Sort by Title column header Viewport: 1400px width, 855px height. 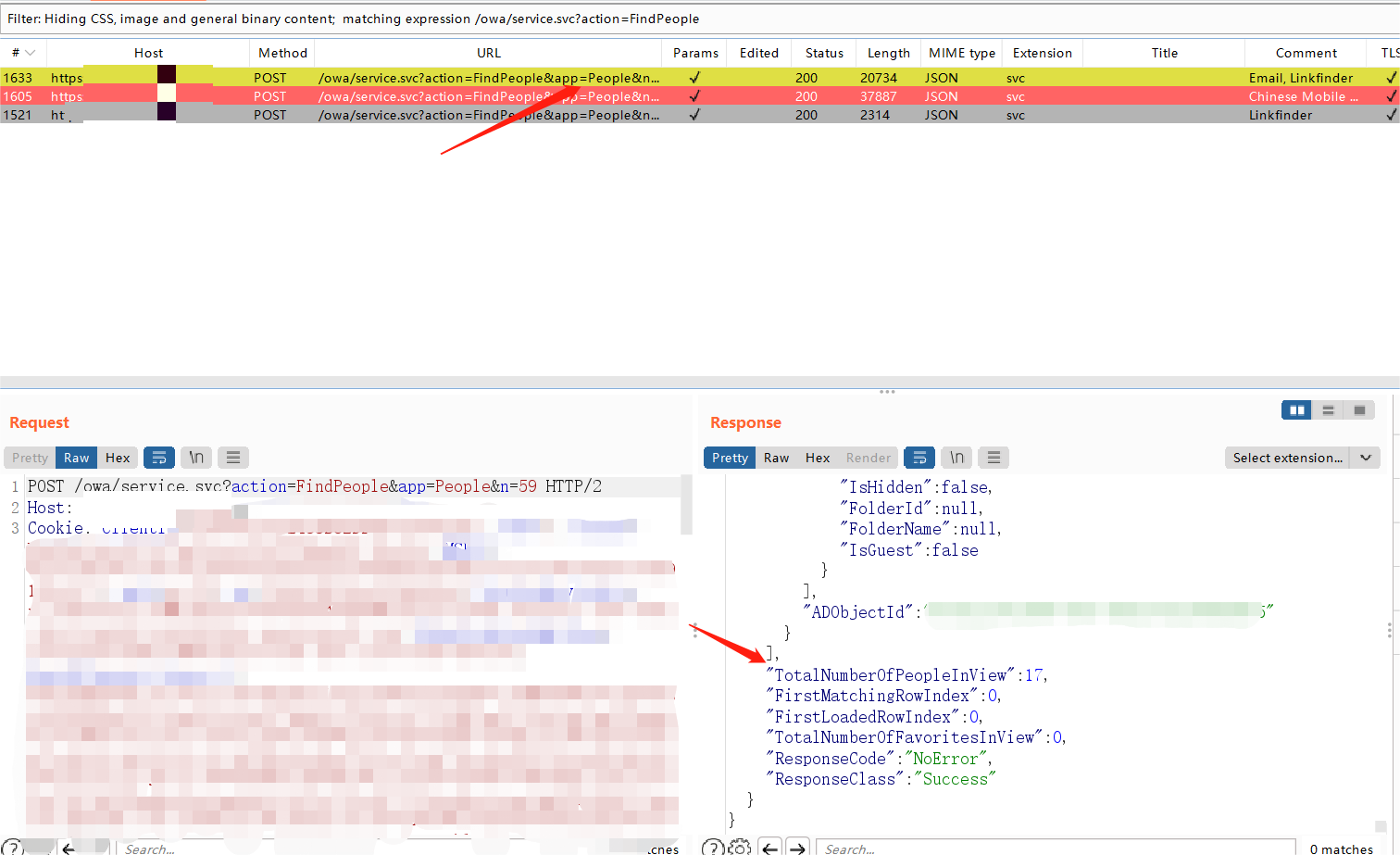[1165, 53]
